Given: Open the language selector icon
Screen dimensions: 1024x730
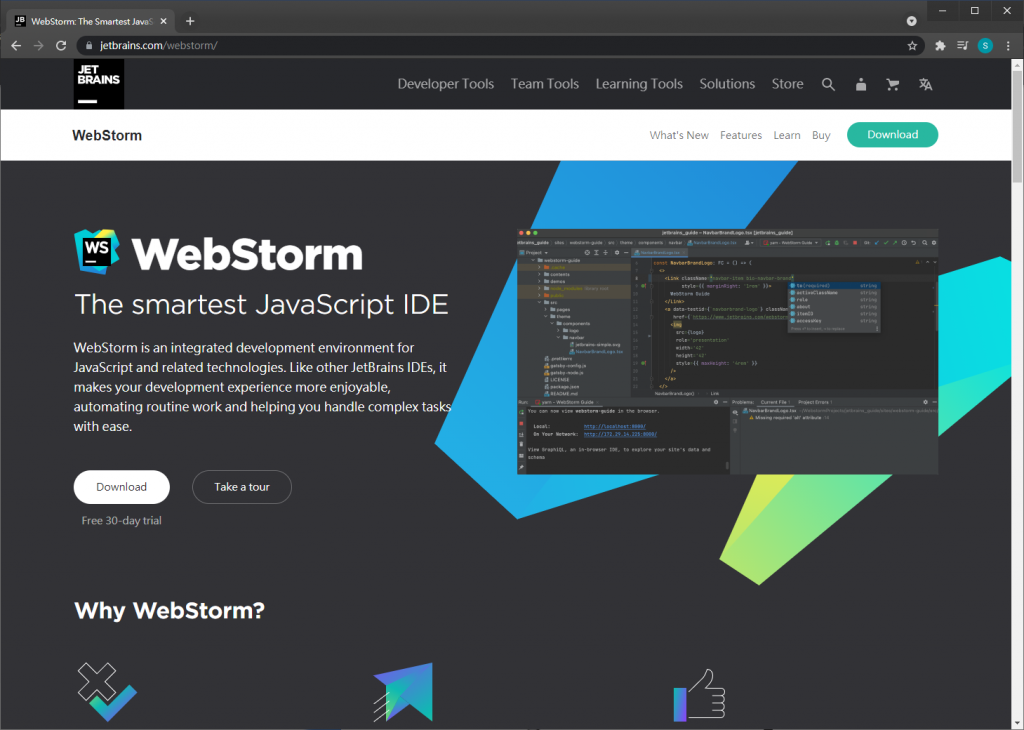Looking at the screenshot, I should point(925,84).
